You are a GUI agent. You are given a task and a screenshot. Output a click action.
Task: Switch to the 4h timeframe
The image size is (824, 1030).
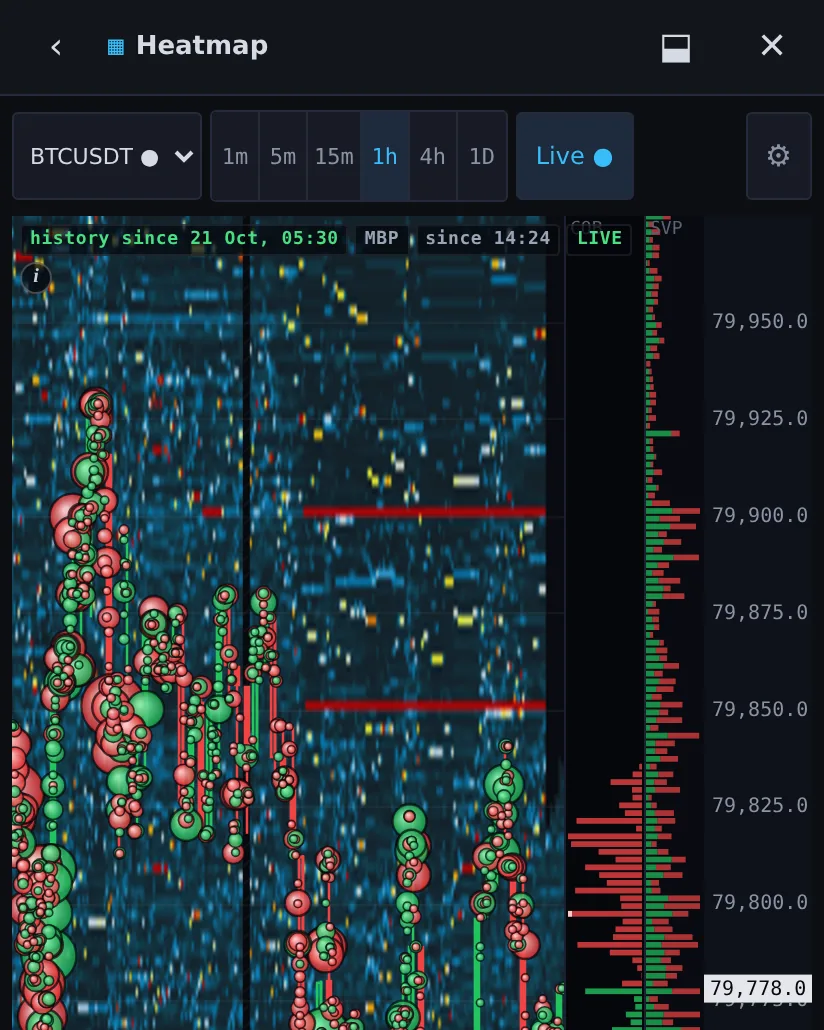tap(433, 156)
